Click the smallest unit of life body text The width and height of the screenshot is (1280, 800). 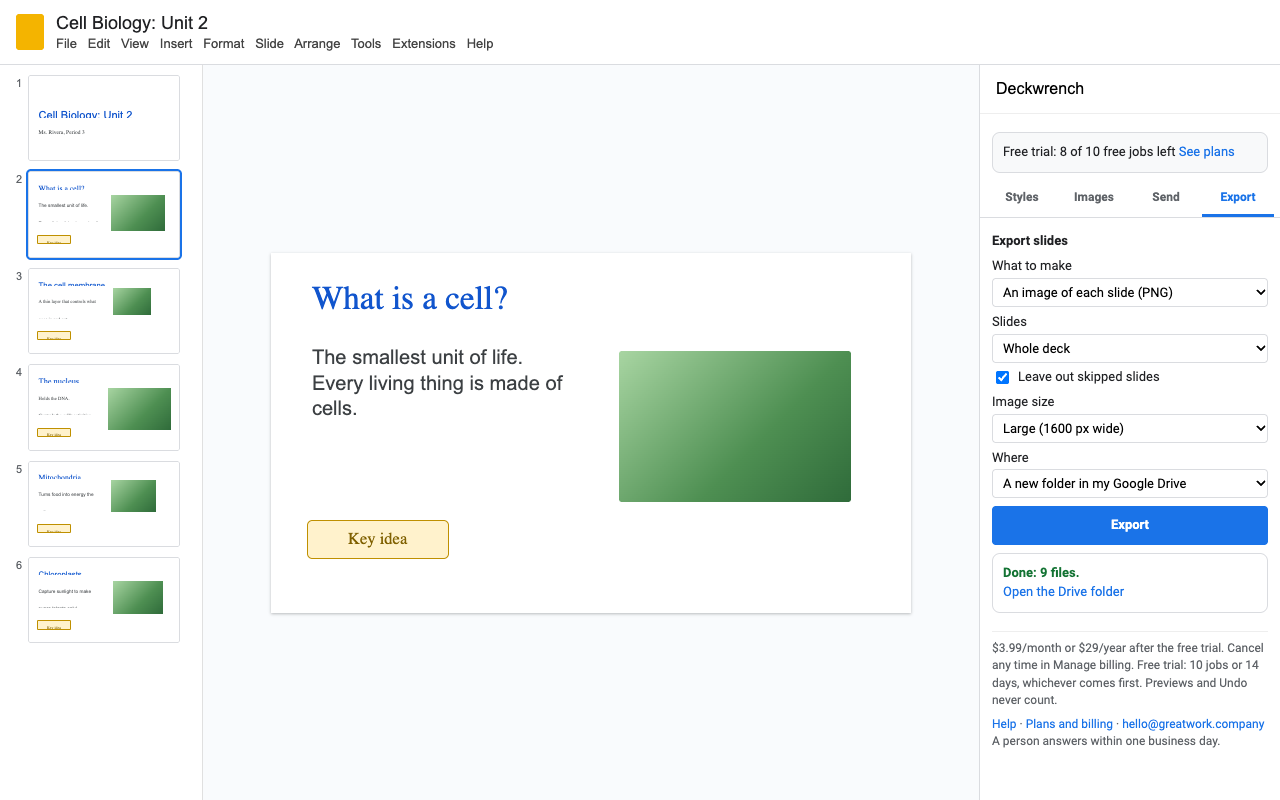(x=437, y=383)
